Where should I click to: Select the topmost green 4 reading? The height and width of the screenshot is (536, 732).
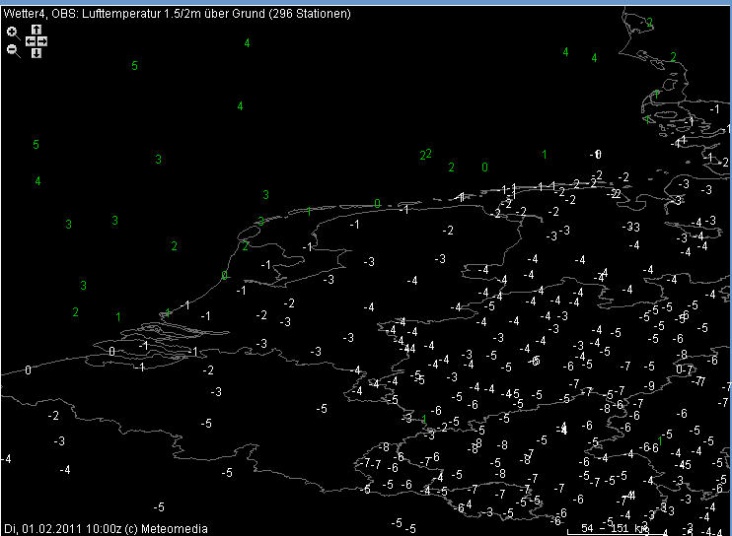coord(247,43)
